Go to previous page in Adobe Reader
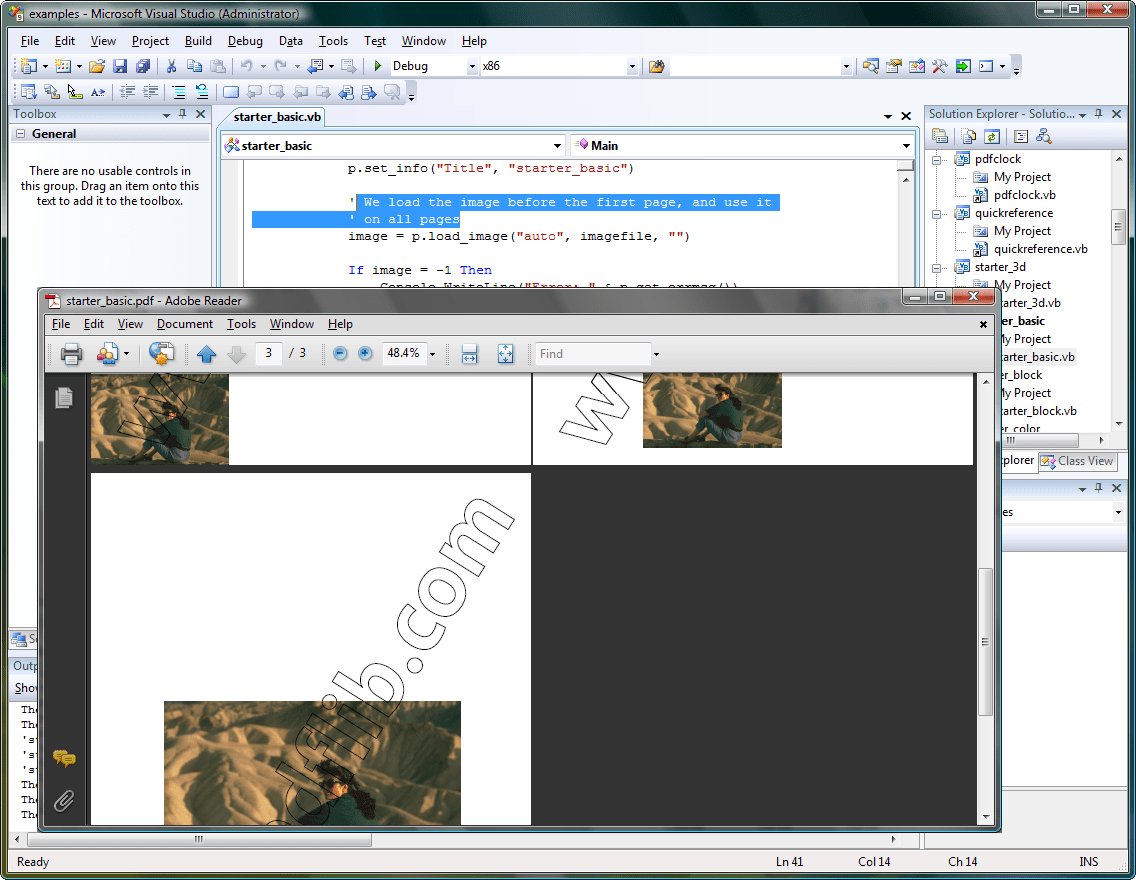1136x880 pixels. pos(207,354)
